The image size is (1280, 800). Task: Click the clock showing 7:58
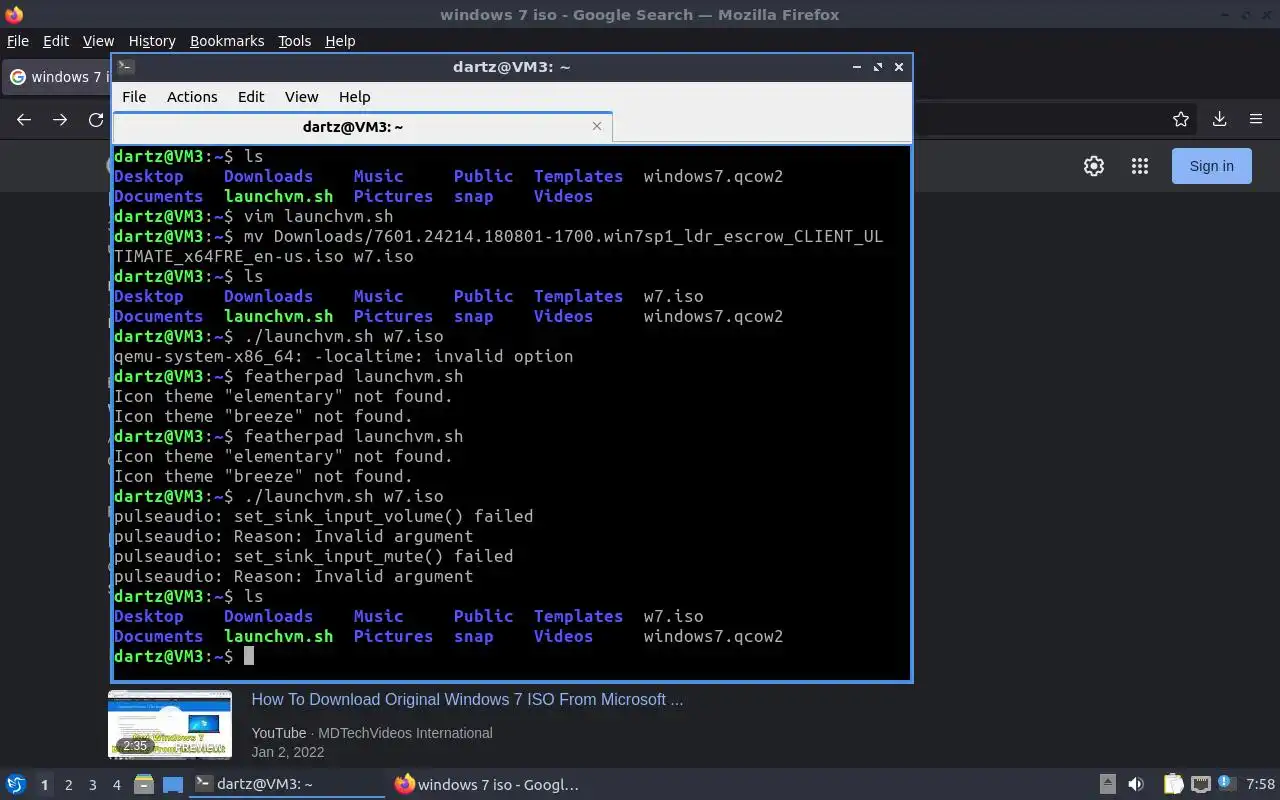point(1261,784)
